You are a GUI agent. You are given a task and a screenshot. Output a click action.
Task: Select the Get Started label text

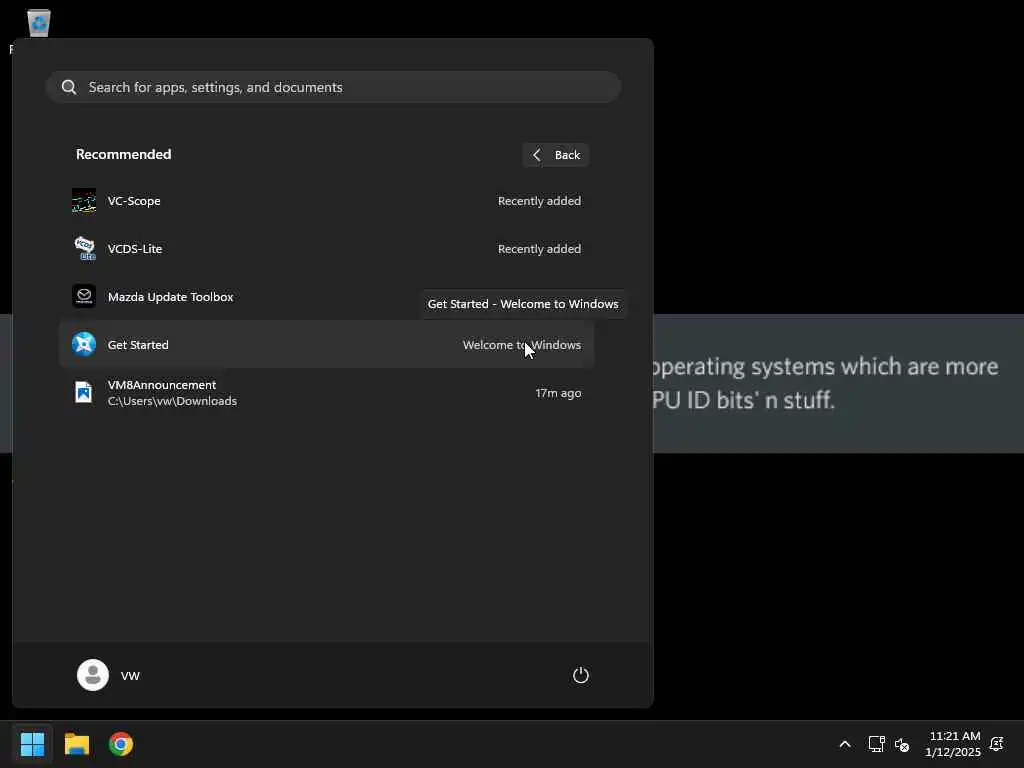[138, 345]
